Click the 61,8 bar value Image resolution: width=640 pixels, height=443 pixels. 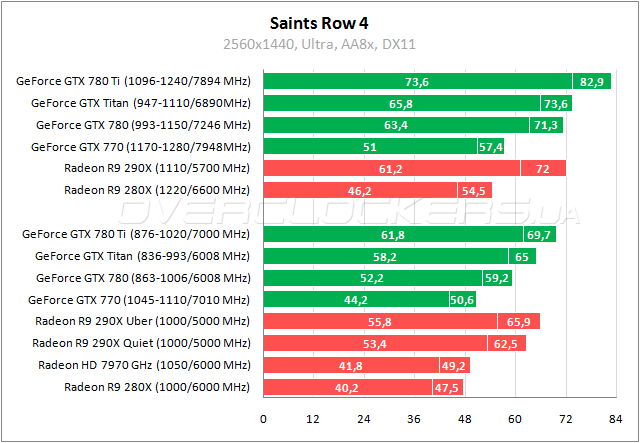pyautogui.click(x=393, y=235)
